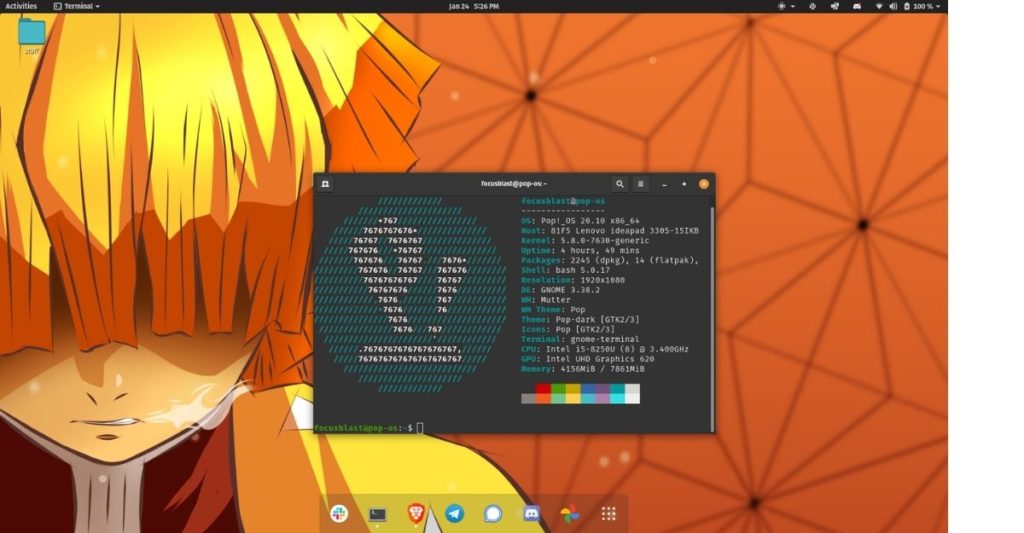
Task: Click the battery indicator icon
Action: point(906,6)
